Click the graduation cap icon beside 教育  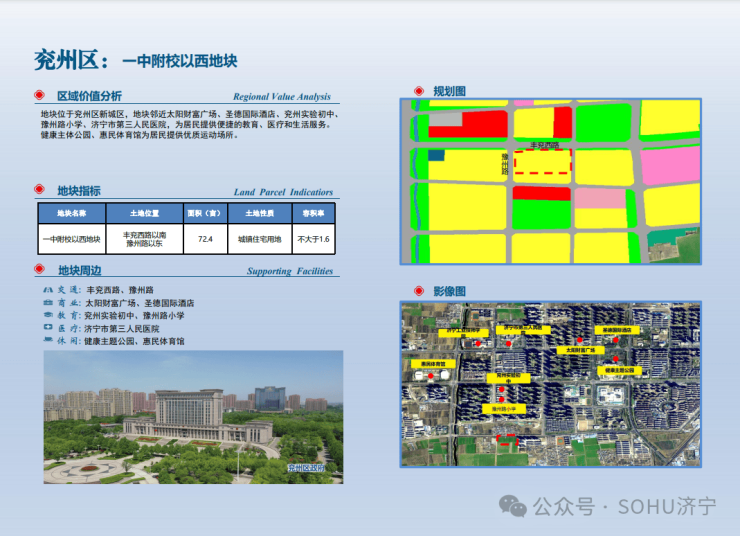coord(47,316)
